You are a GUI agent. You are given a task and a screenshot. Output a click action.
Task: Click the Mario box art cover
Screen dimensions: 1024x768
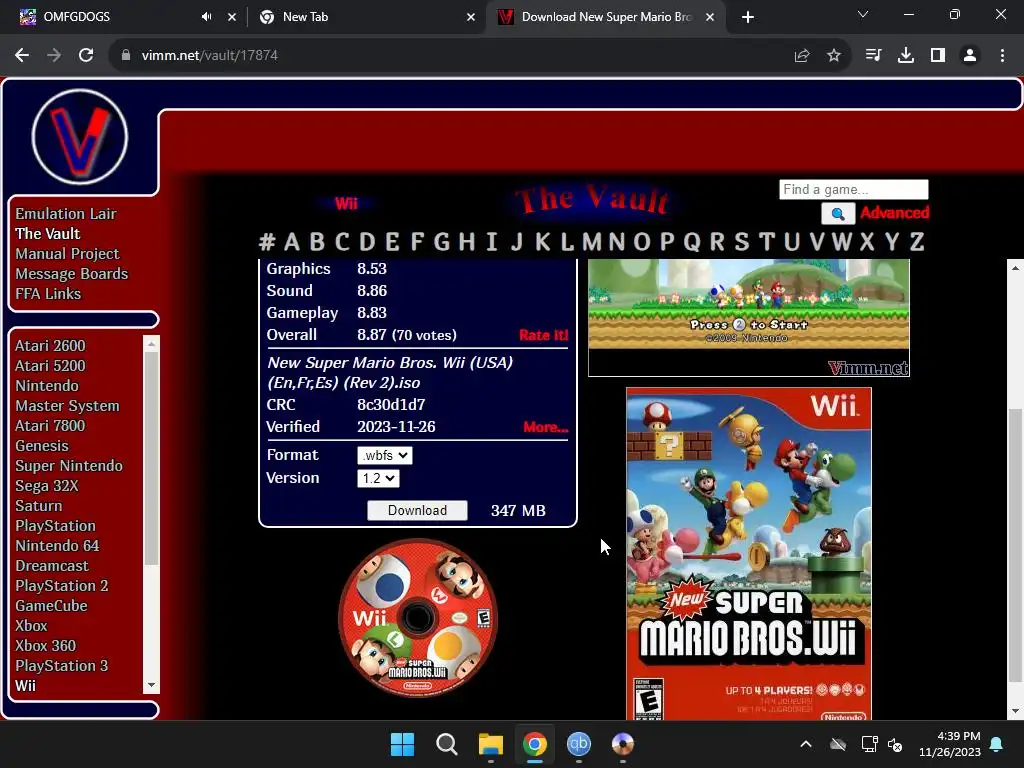(748, 554)
